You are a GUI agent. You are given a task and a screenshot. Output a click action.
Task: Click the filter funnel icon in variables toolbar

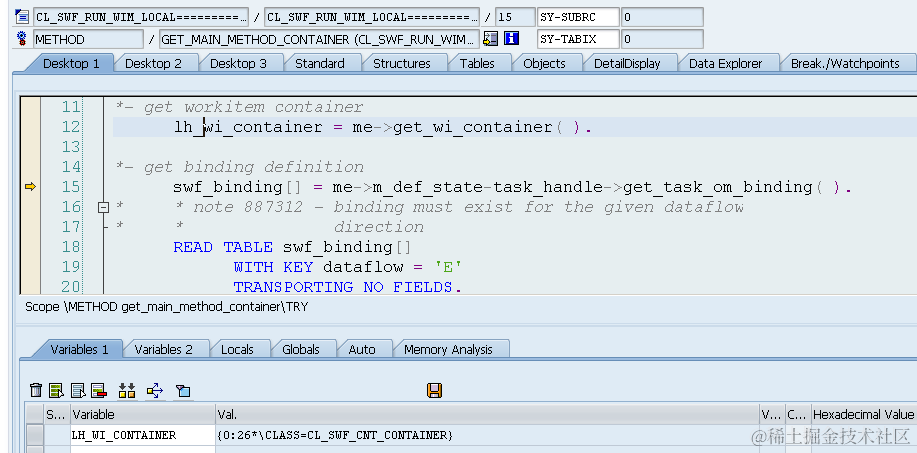183,390
